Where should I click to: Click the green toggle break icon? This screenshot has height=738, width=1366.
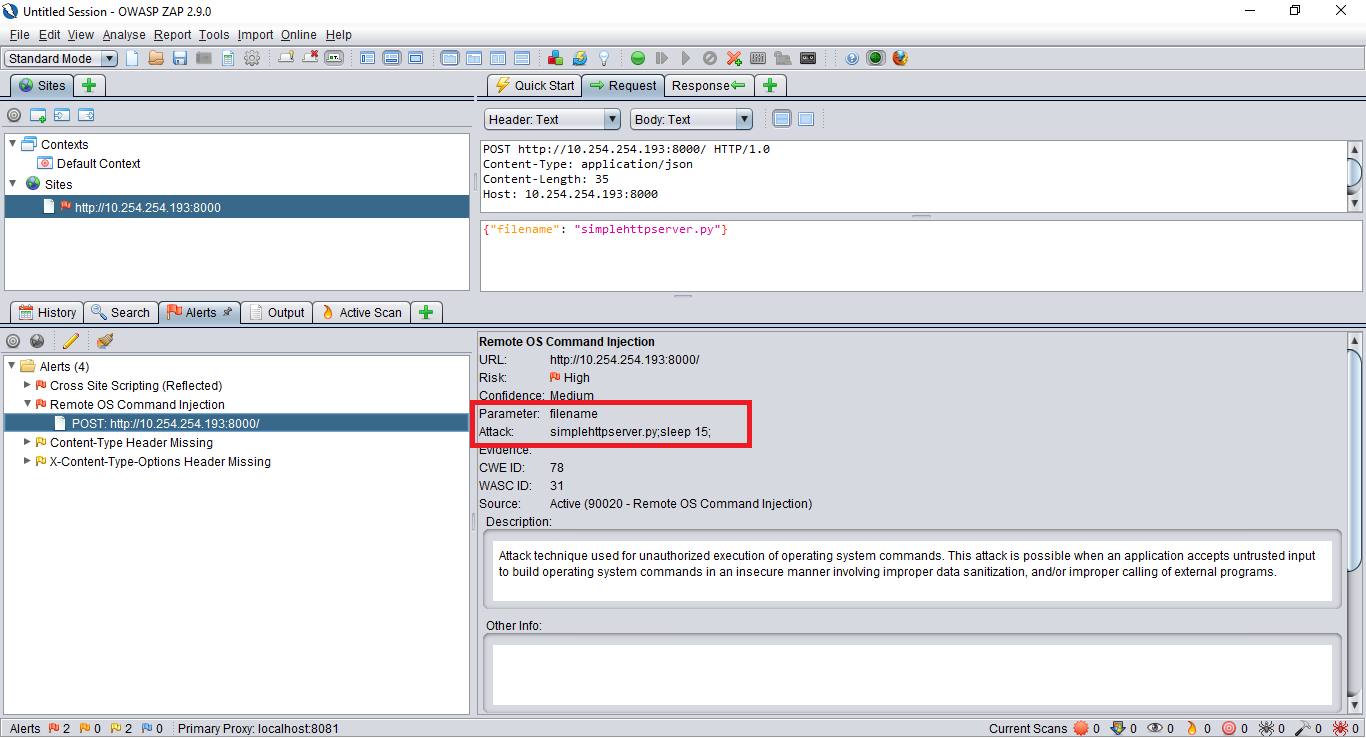[637, 58]
